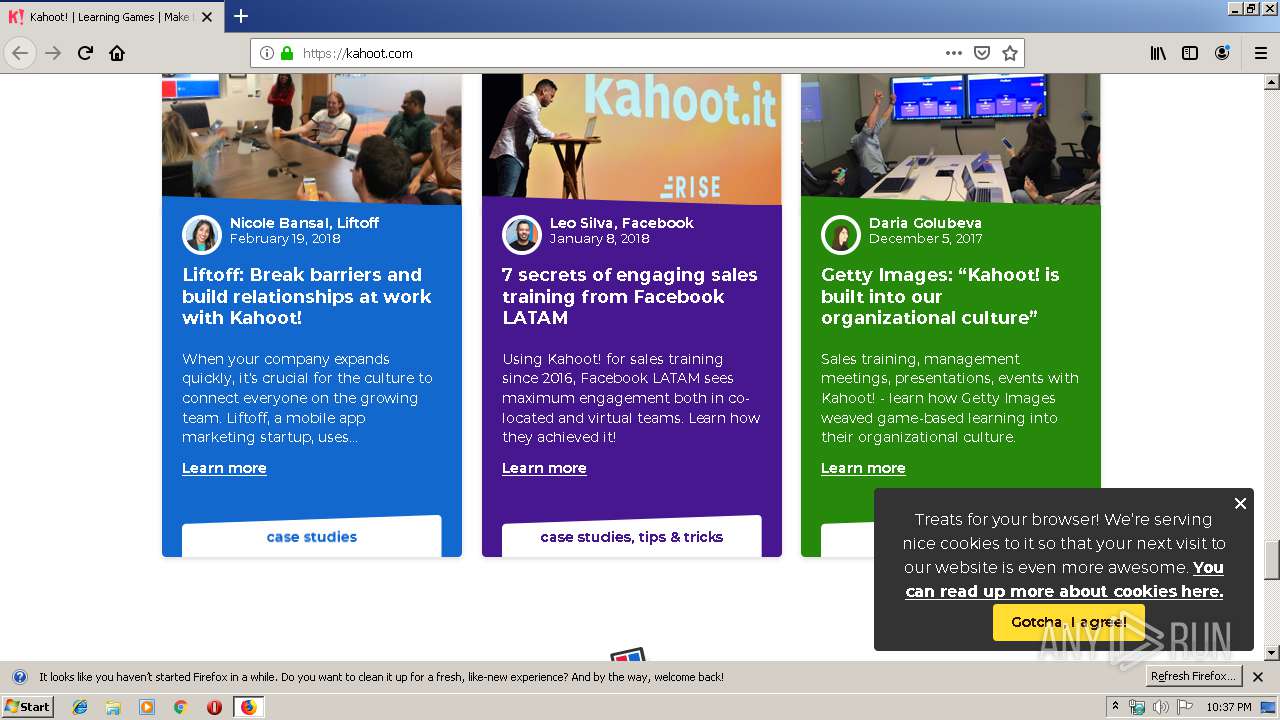Click the network tray icon
Viewport: 1280px width, 720px height.
click(x=1137, y=707)
